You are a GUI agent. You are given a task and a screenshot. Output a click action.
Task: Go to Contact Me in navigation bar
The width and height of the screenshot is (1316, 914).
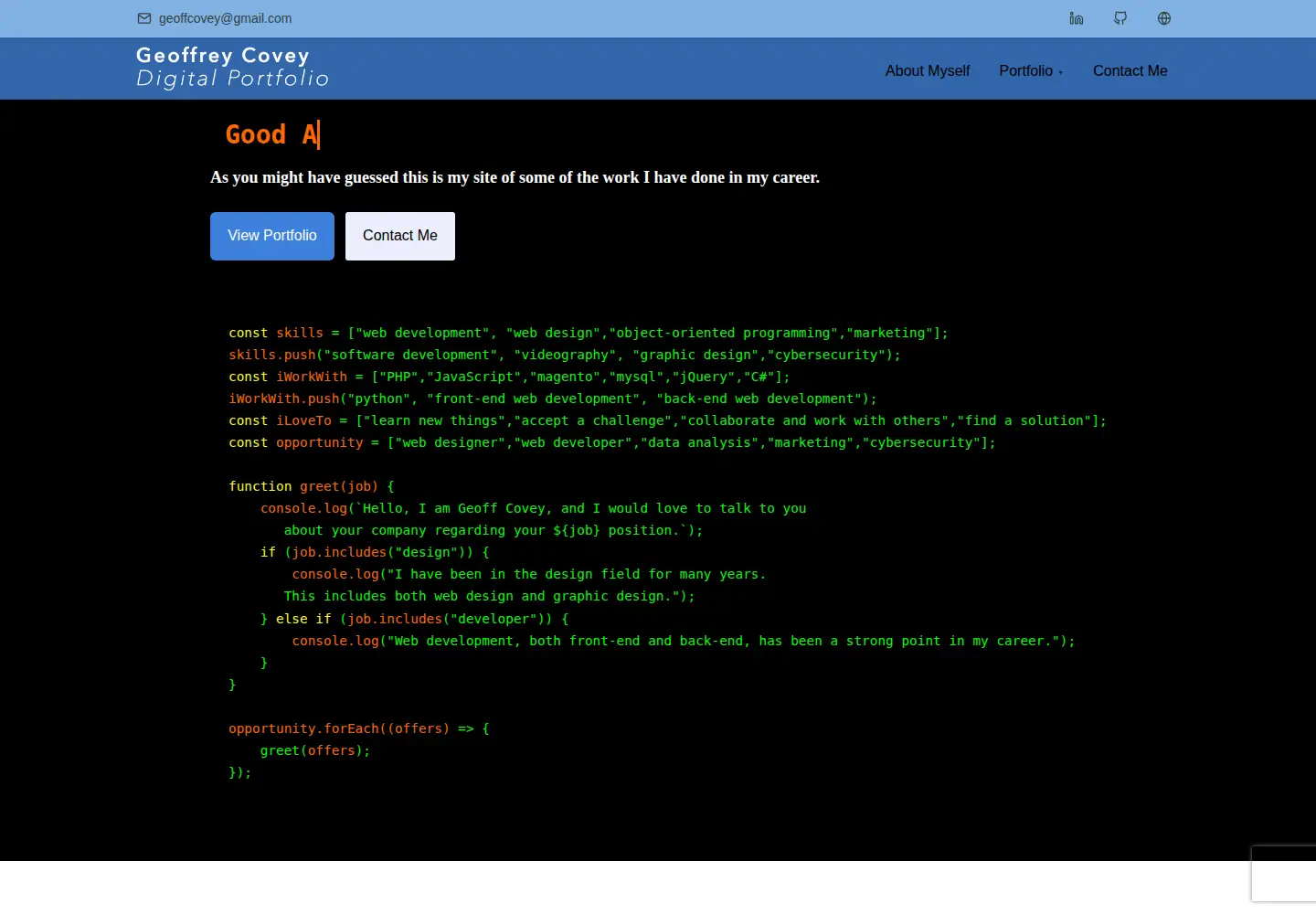1130,70
